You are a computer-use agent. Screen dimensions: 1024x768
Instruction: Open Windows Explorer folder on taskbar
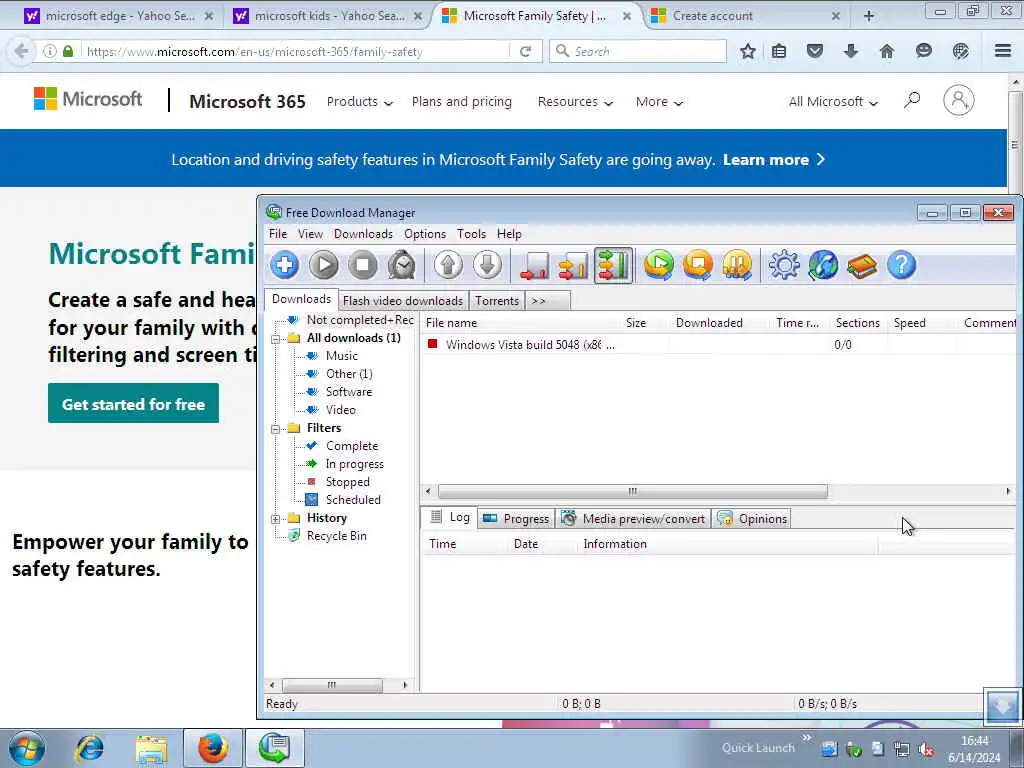(152, 748)
